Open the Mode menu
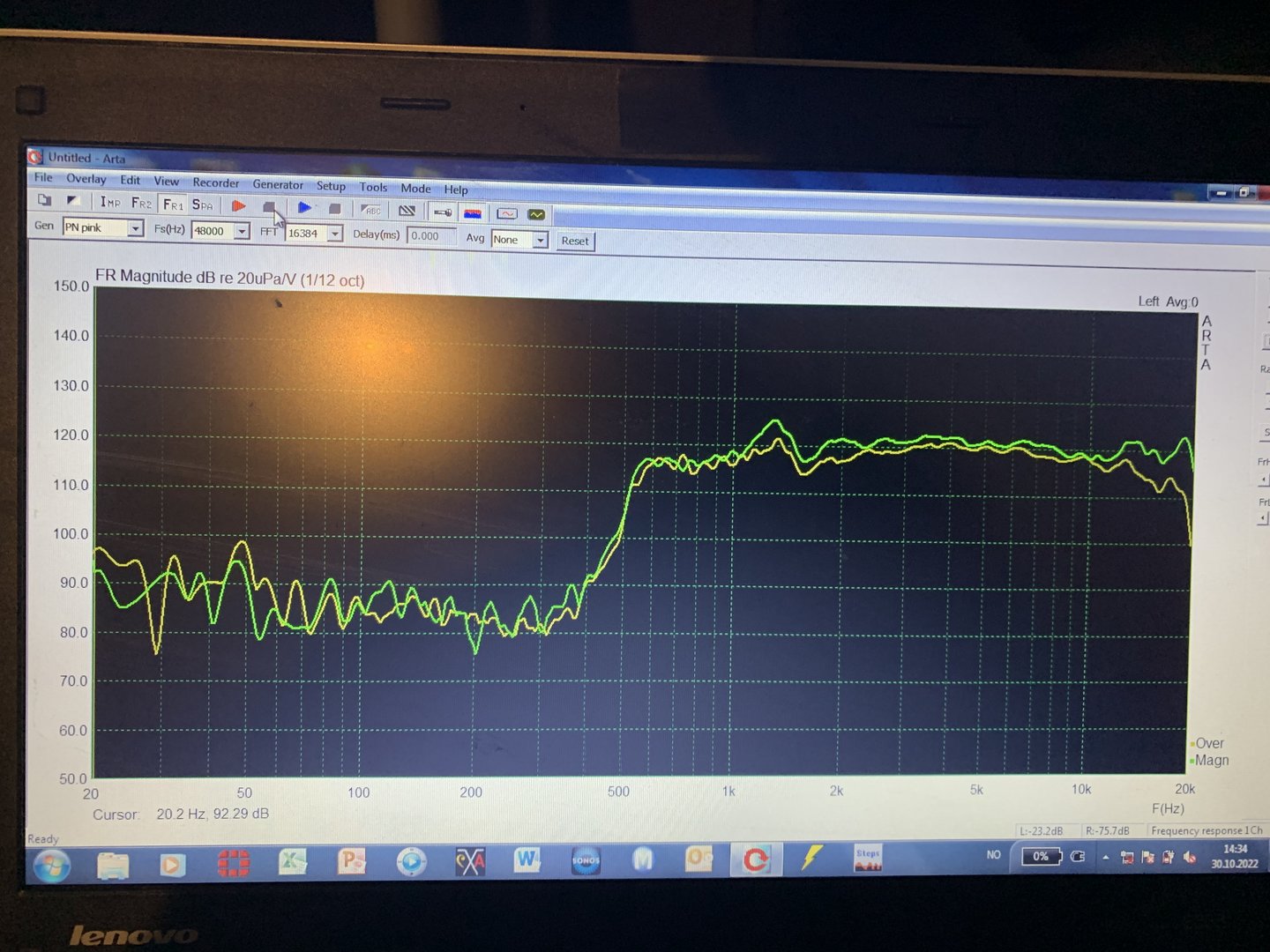The width and height of the screenshot is (1270, 952). click(416, 188)
